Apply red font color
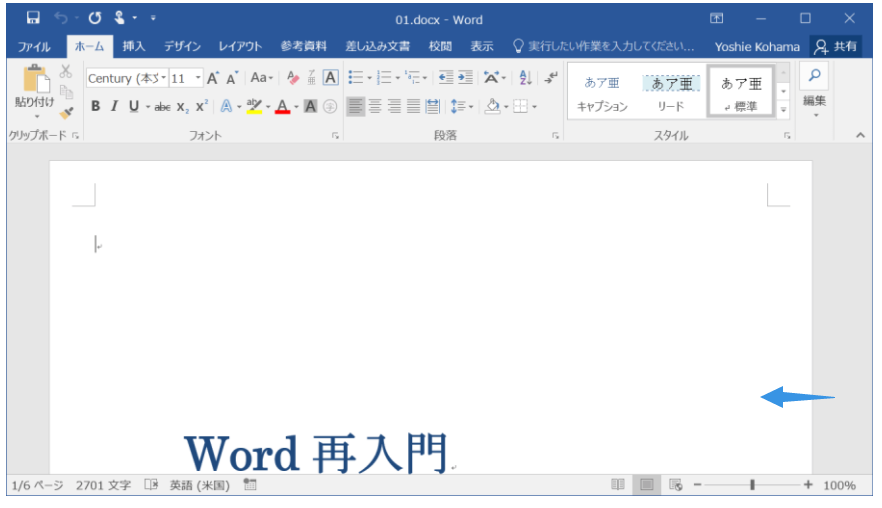 [x=282, y=106]
